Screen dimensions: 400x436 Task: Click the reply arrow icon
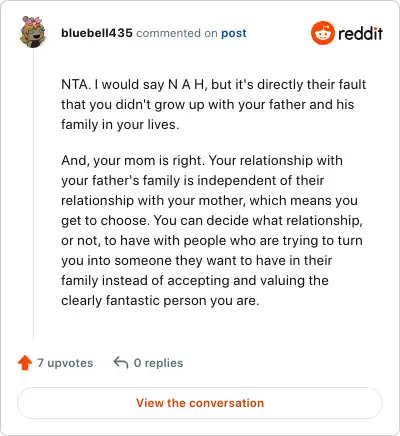[121, 362]
